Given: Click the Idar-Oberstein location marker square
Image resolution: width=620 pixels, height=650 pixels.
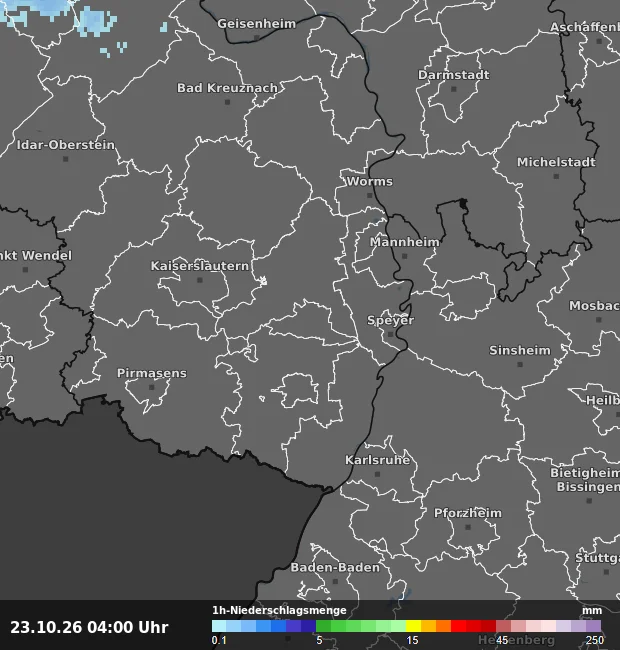Looking at the screenshot, I should click(x=65, y=159).
